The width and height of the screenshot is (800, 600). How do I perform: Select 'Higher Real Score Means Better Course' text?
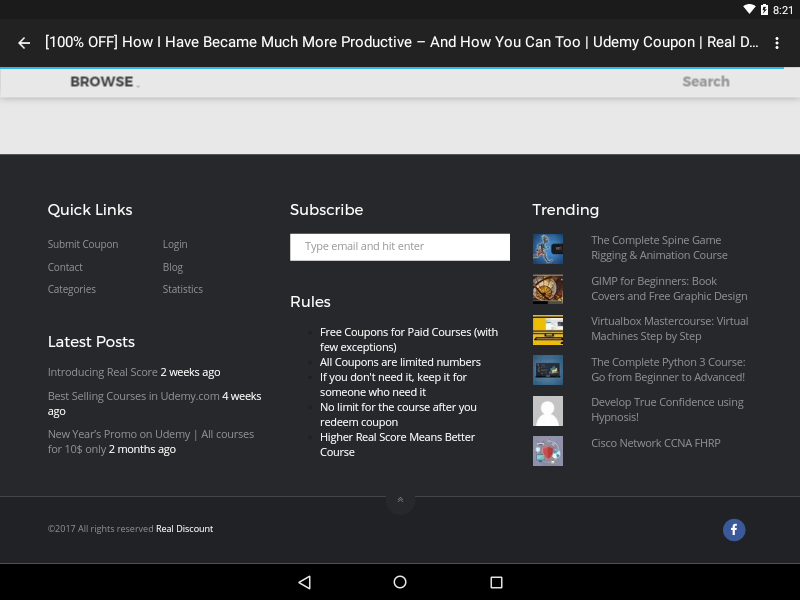397,444
